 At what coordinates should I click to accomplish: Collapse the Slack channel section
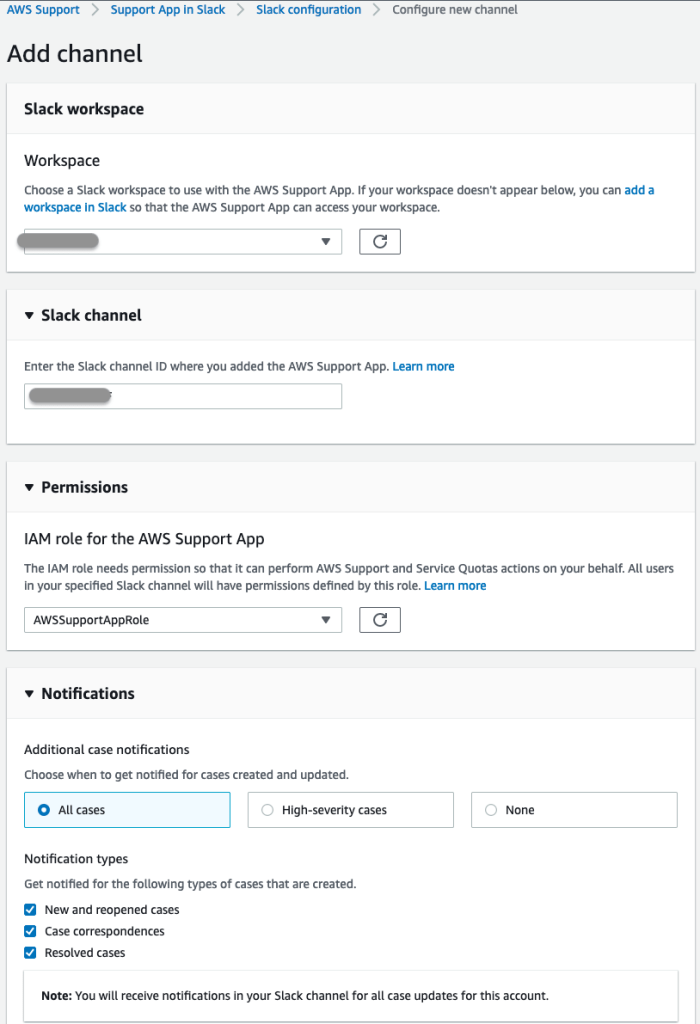pos(29,315)
